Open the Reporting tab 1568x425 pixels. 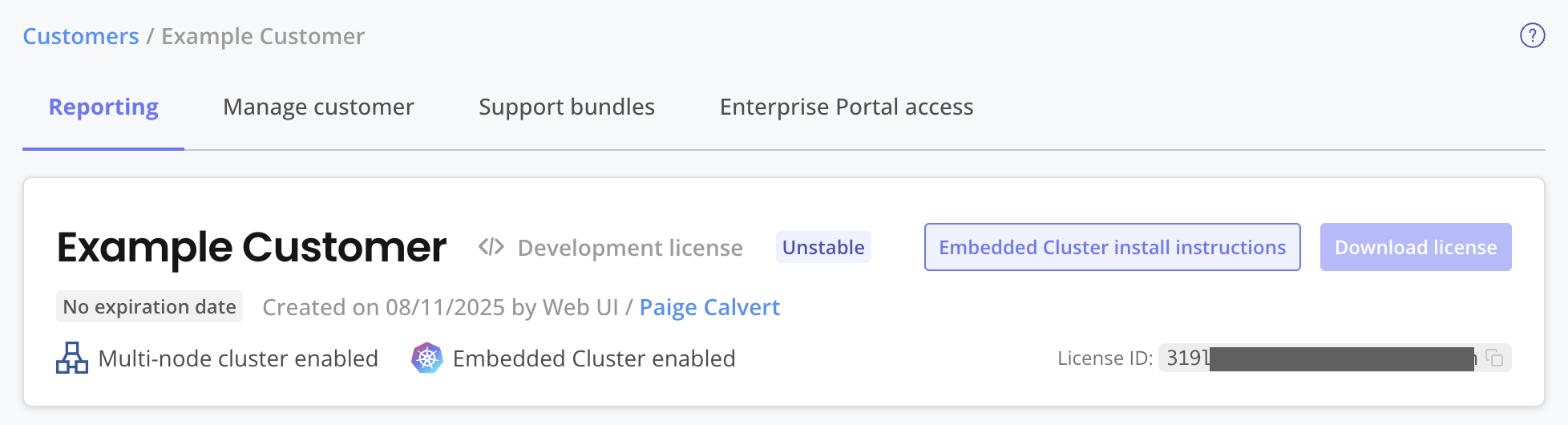103,107
